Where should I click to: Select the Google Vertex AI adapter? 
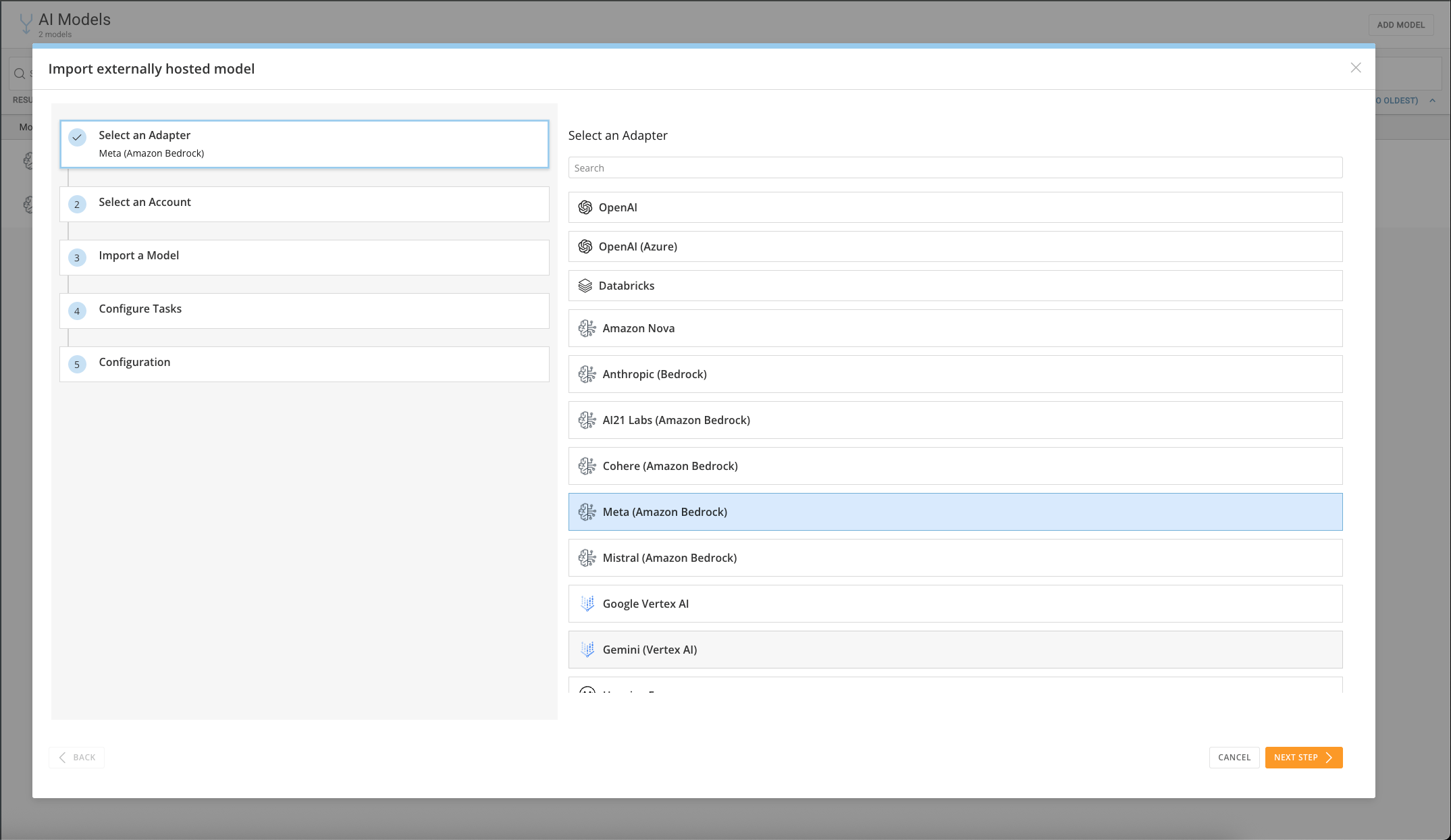pyautogui.click(x=955, y=604)
